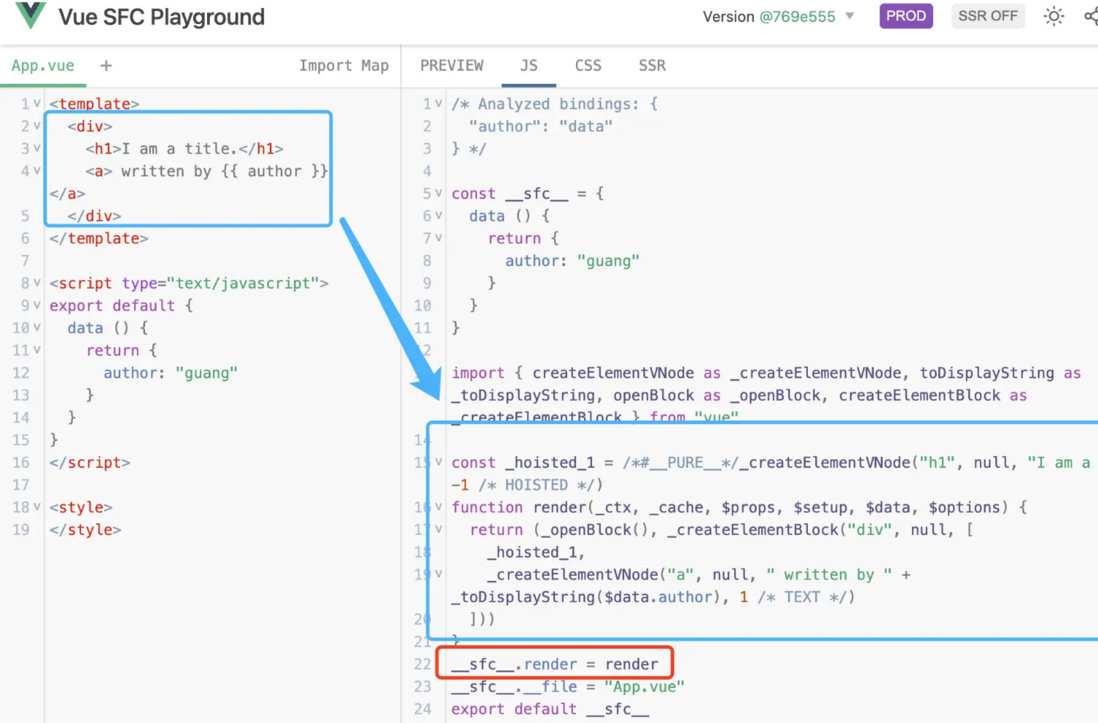Fold the <h1> line 3 in App.vue
1098x723 pixels.
coord(36,149)
